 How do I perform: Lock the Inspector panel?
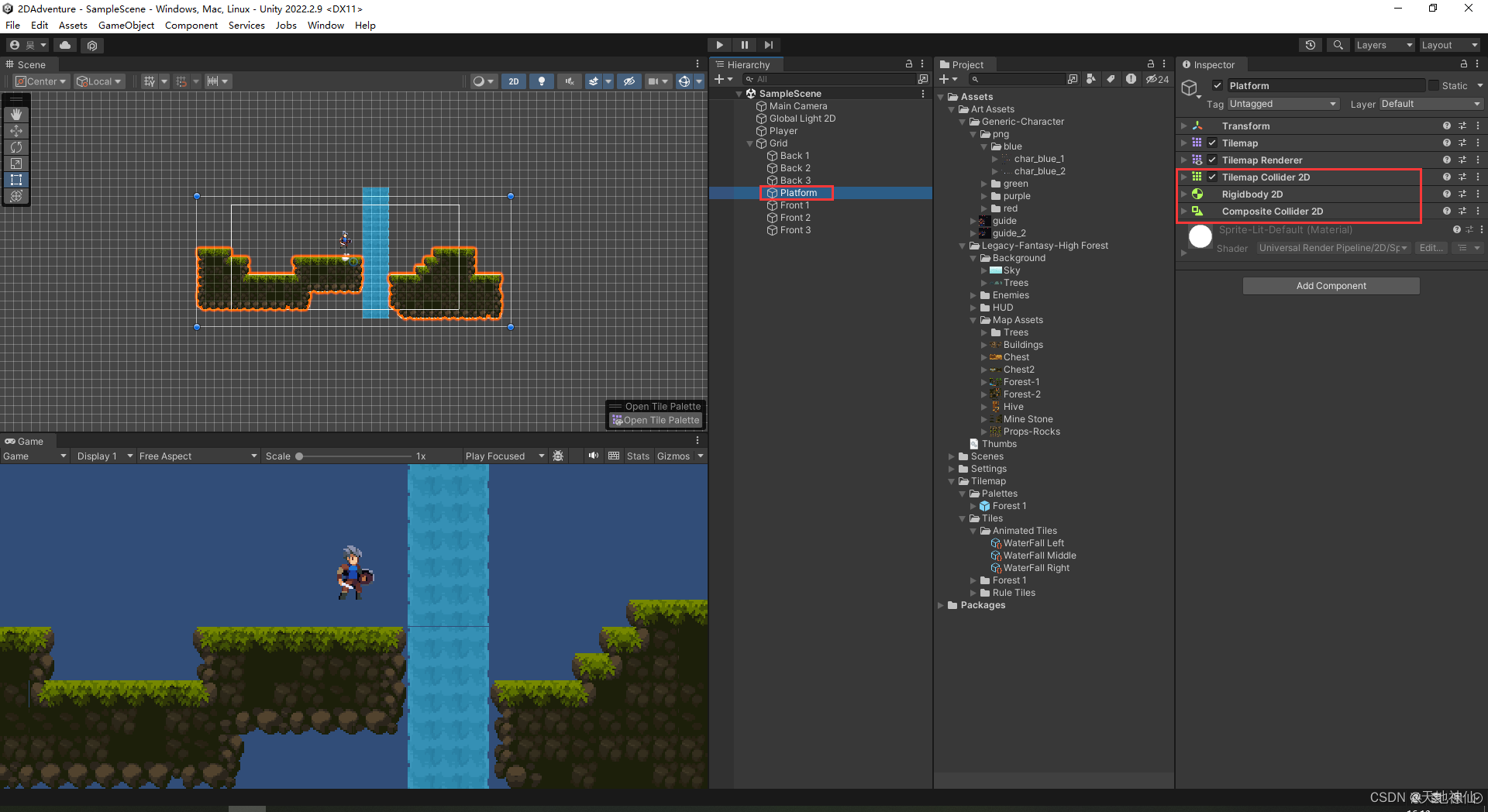[x=1464, y=64]
